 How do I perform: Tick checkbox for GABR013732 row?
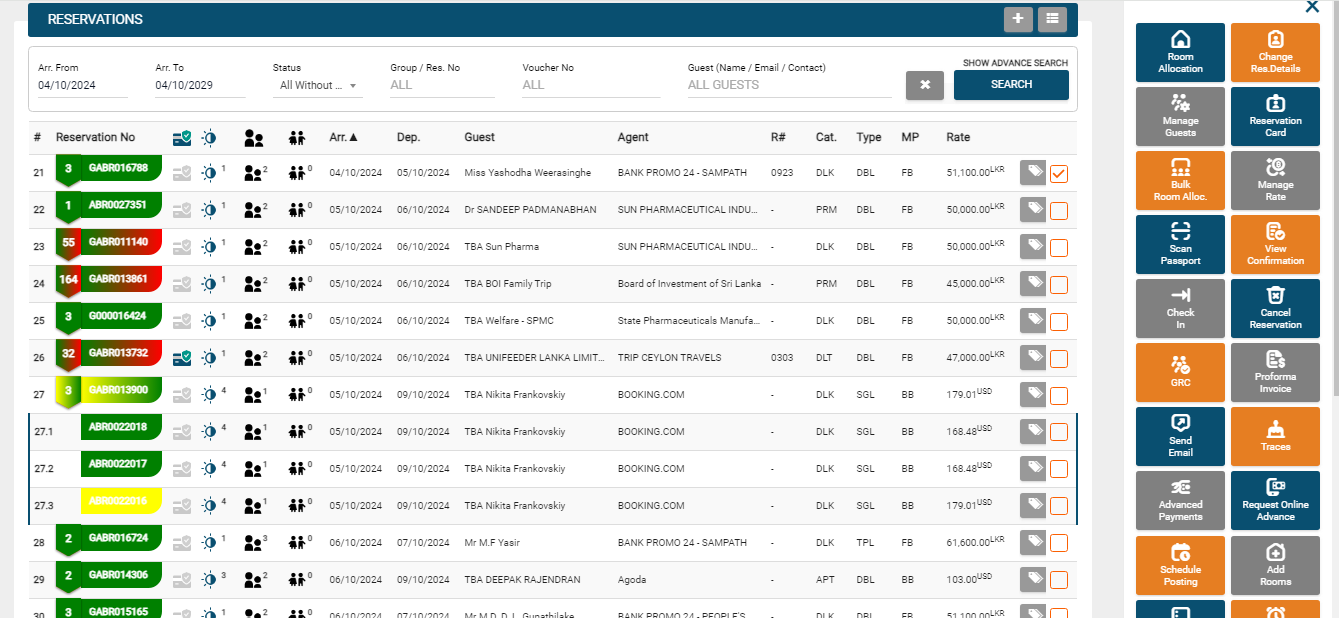pyautogui.click(x=1059, y=359)
